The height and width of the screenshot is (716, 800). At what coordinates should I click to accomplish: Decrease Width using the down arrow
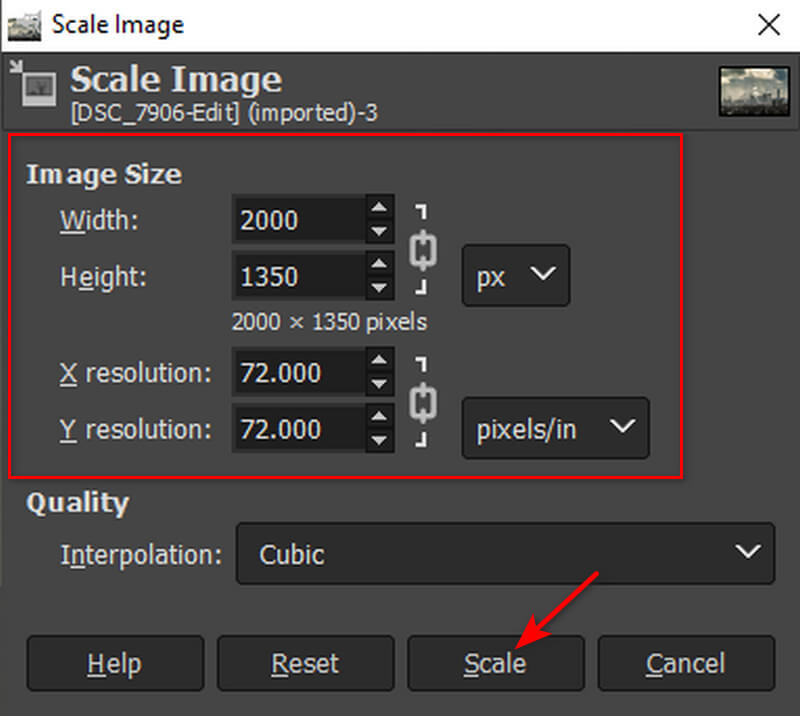point(378,231)
